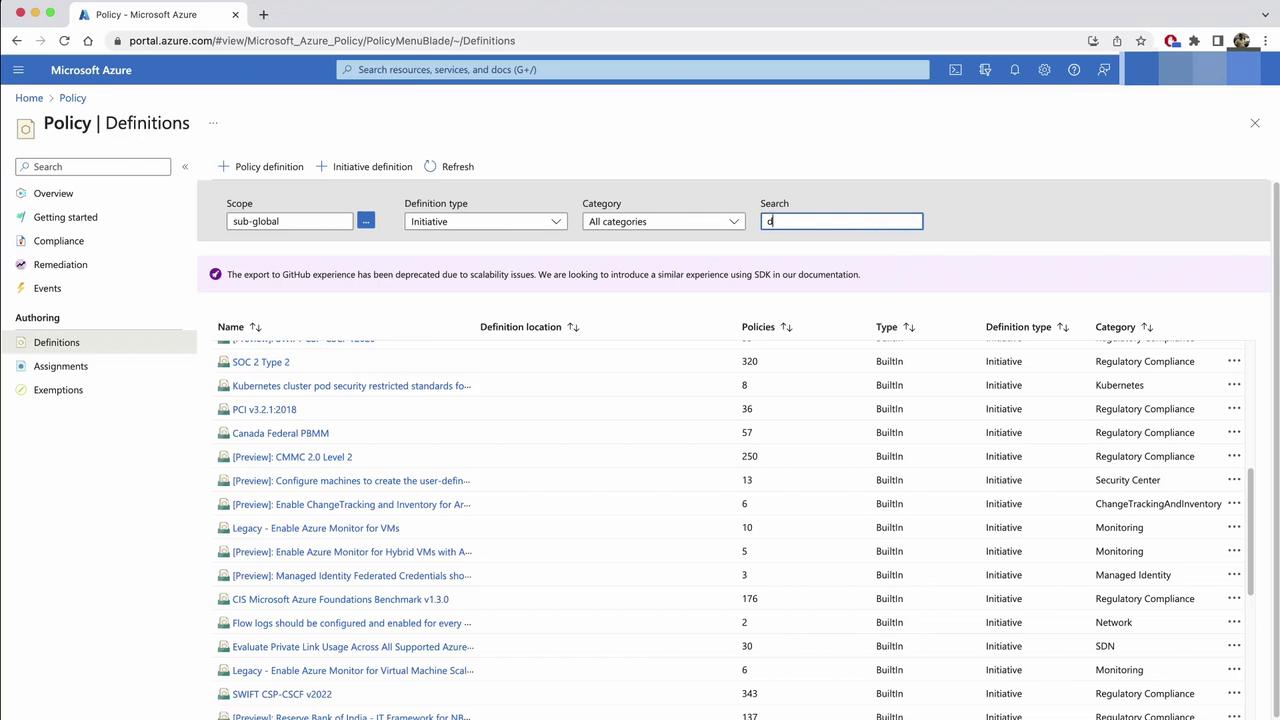Click the help question mark icon
Image resolution: width=1280 pixels, height=720 pixels.
(x=1074, y=70)
